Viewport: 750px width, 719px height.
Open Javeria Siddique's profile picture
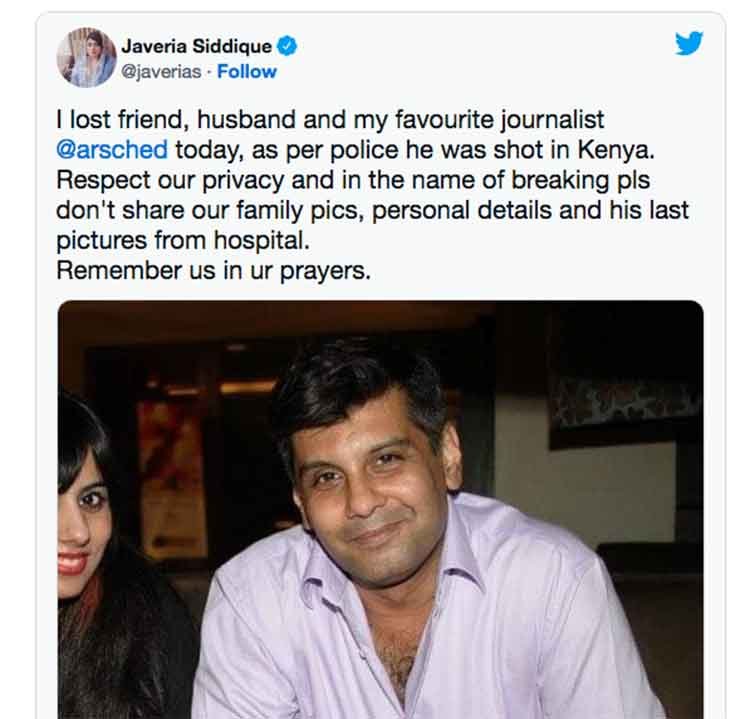point(86,57)
